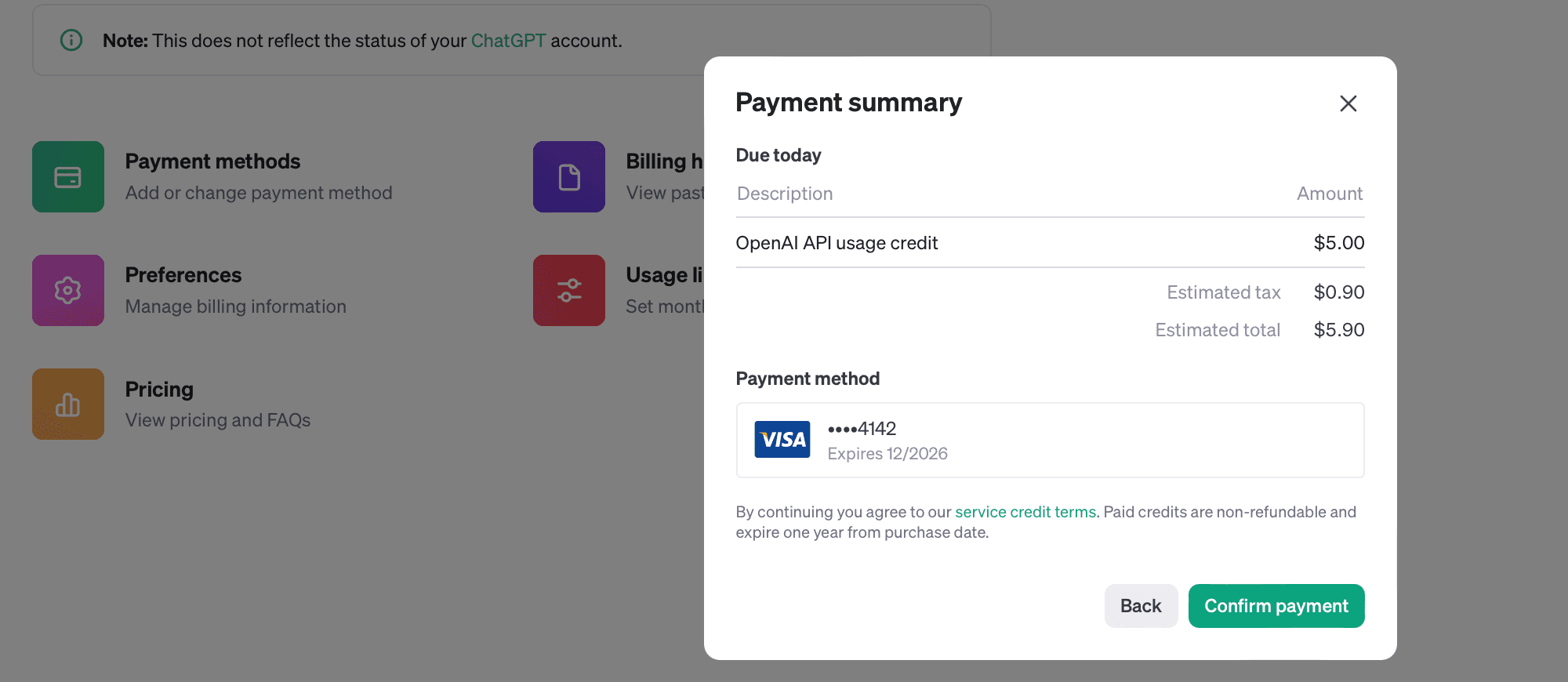1568x682 pixels.
Task: Follow the ChatGPT link in the note
Action: click(x=508, y=41)
